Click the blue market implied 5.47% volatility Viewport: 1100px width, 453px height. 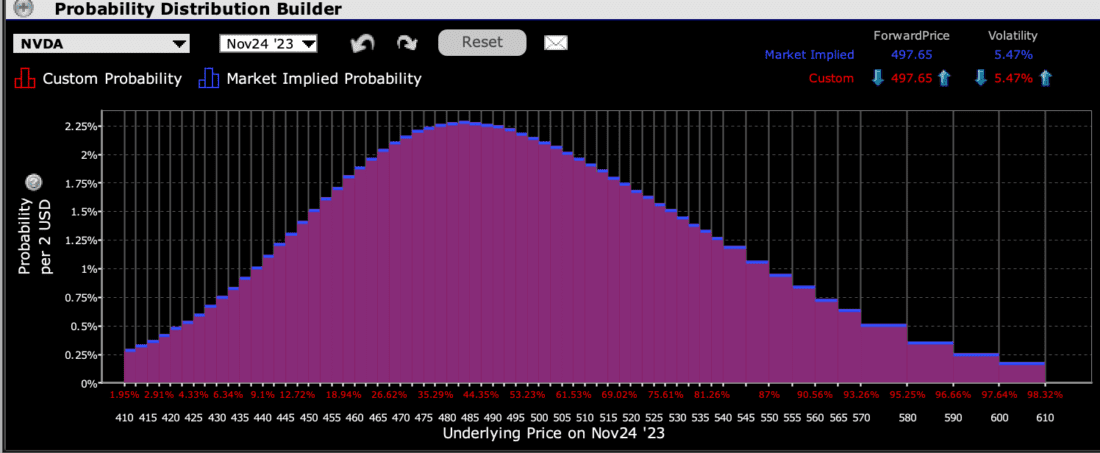[1013, 55]
